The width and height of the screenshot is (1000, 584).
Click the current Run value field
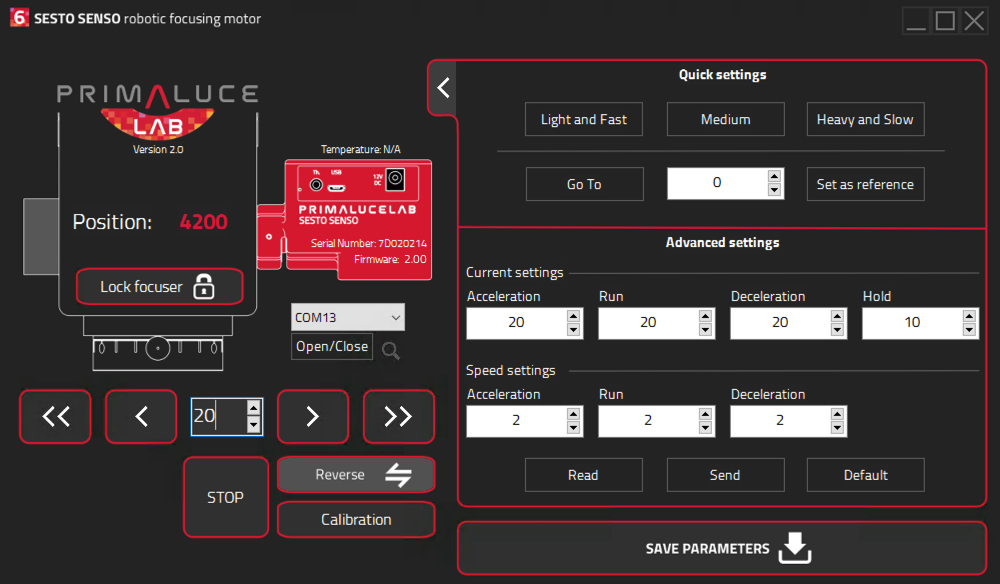click(648, 323)
